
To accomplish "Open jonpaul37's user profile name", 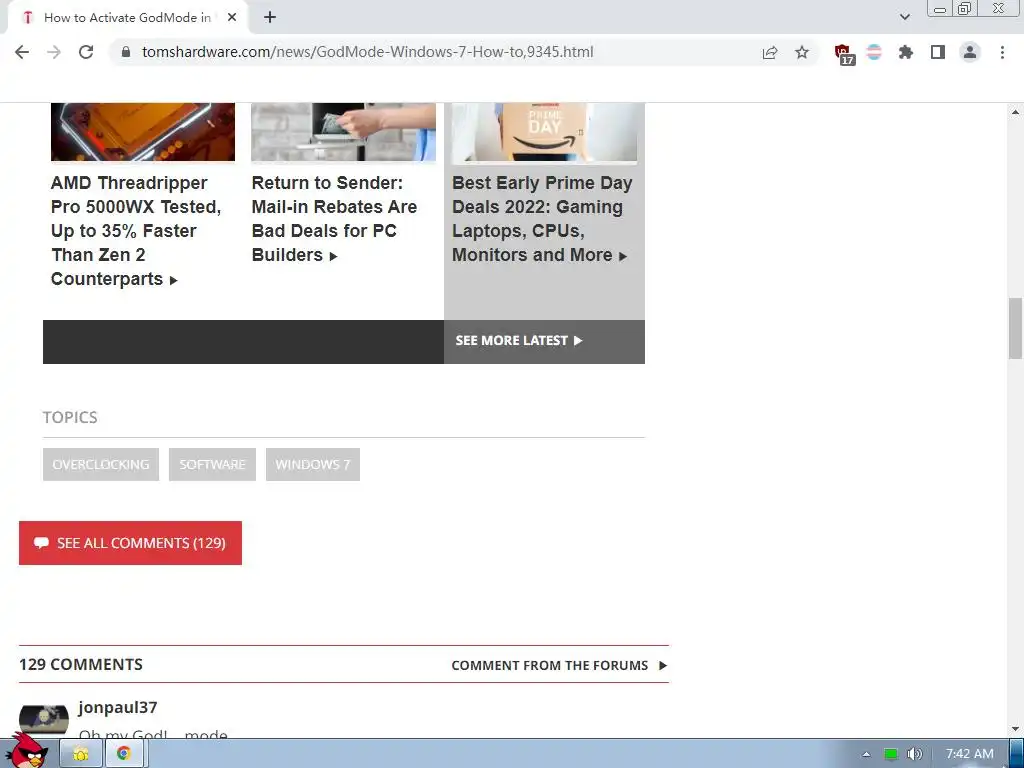I will coord(118,707).
